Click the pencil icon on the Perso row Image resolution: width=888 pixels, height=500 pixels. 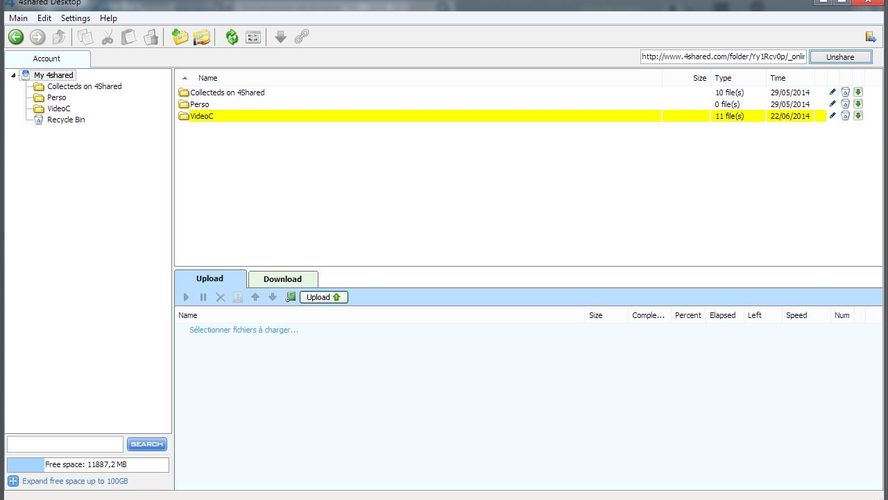[832, 104]
